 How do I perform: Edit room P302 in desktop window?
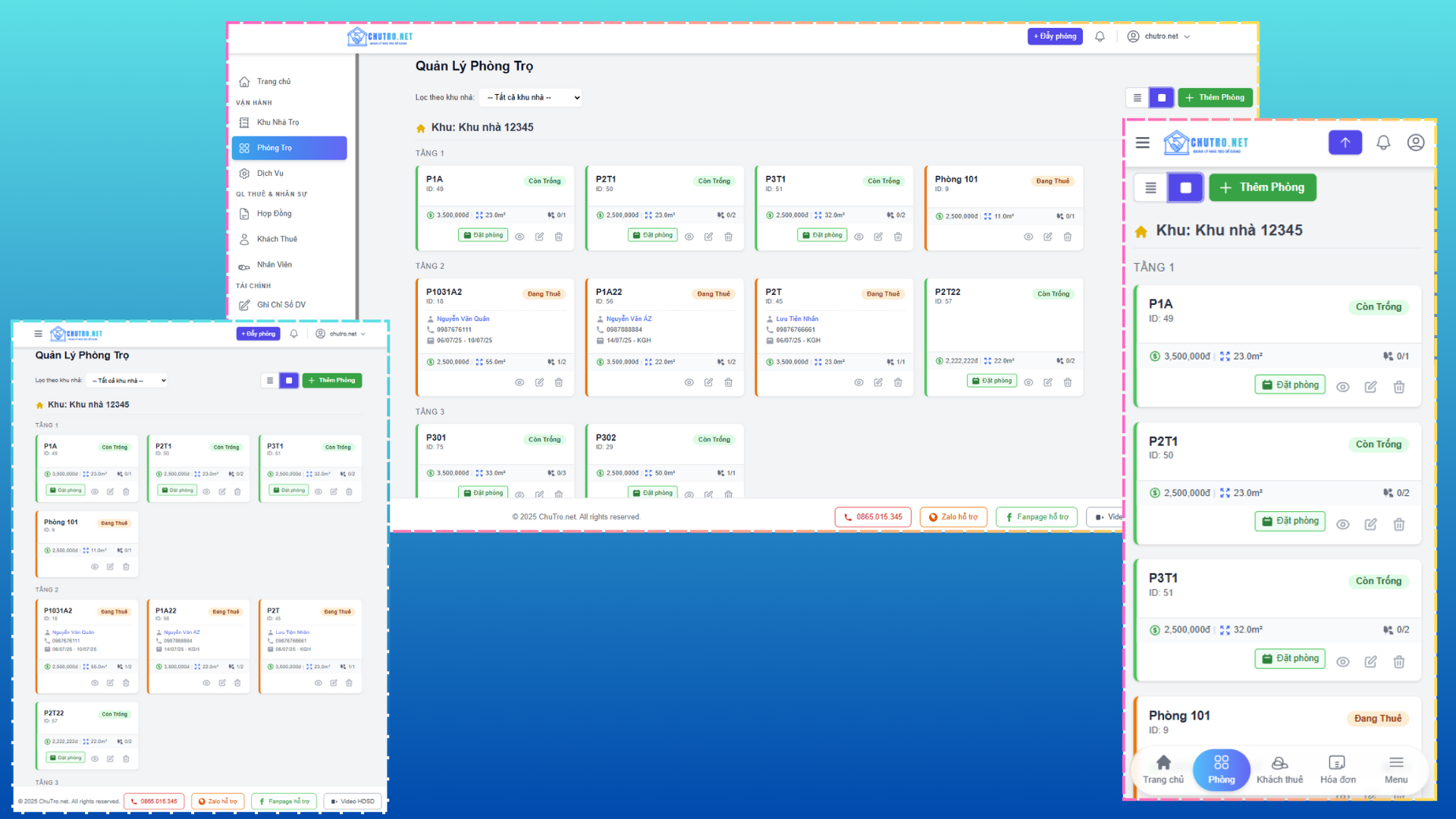click(x=708, y=494)
